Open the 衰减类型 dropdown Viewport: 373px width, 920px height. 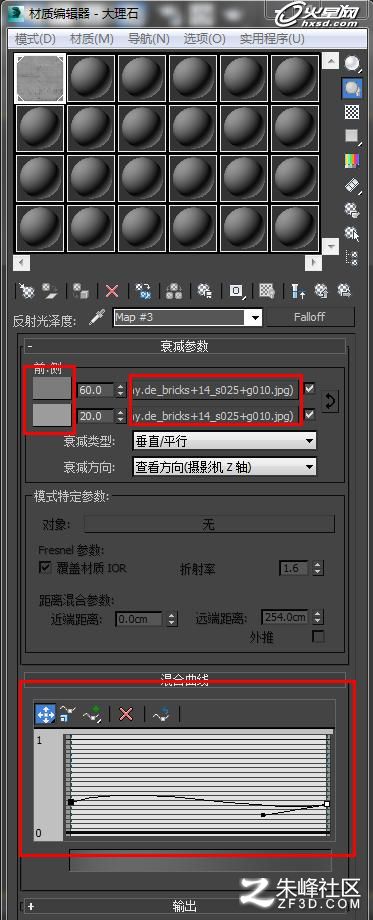coord(225,441)
